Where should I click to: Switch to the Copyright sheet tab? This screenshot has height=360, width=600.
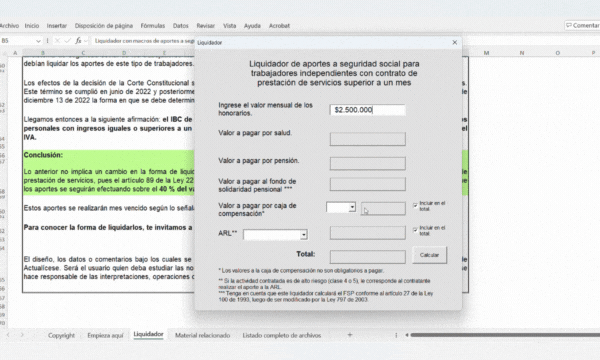61,335
